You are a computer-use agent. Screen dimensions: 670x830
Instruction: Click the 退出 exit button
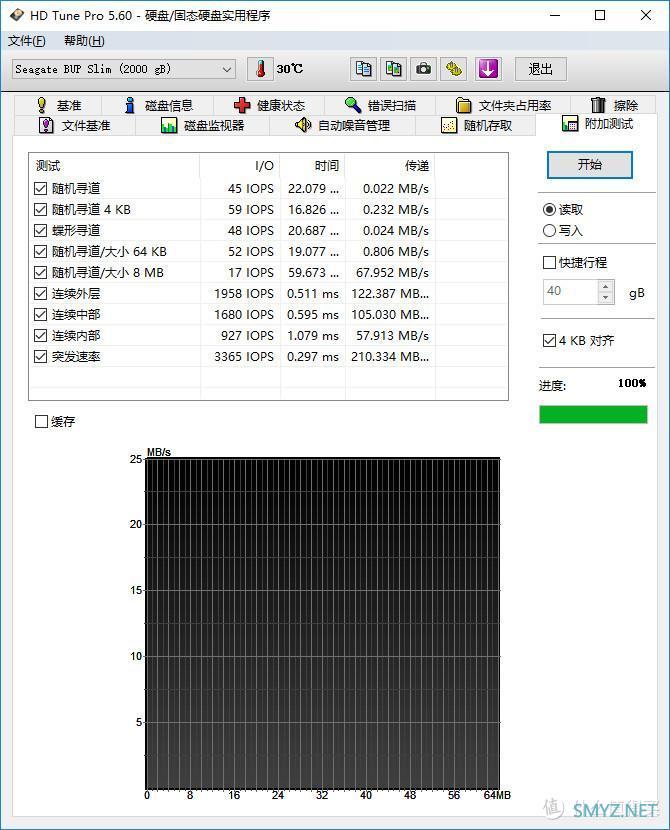point(540,69)
